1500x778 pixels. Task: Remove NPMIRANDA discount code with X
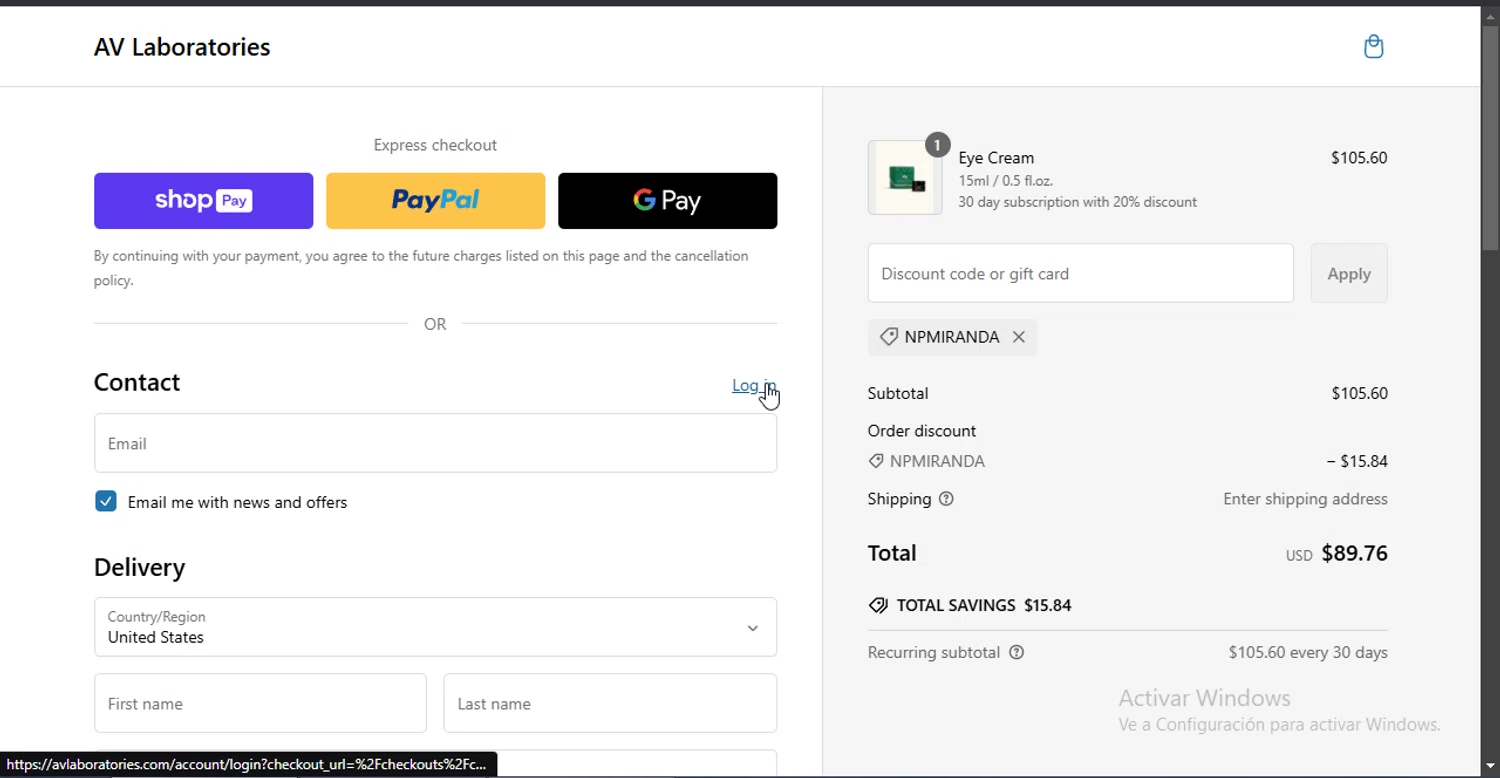(1018, 337)
